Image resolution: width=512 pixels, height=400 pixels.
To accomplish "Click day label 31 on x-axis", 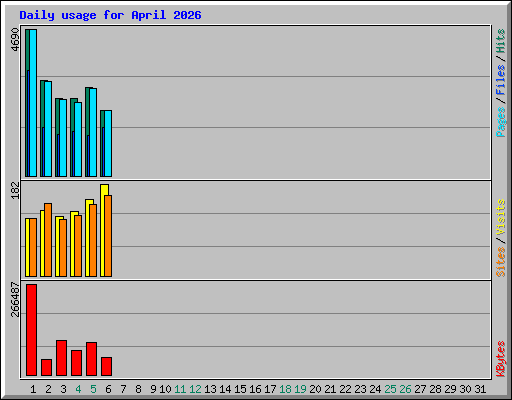I will click(480, 389).
